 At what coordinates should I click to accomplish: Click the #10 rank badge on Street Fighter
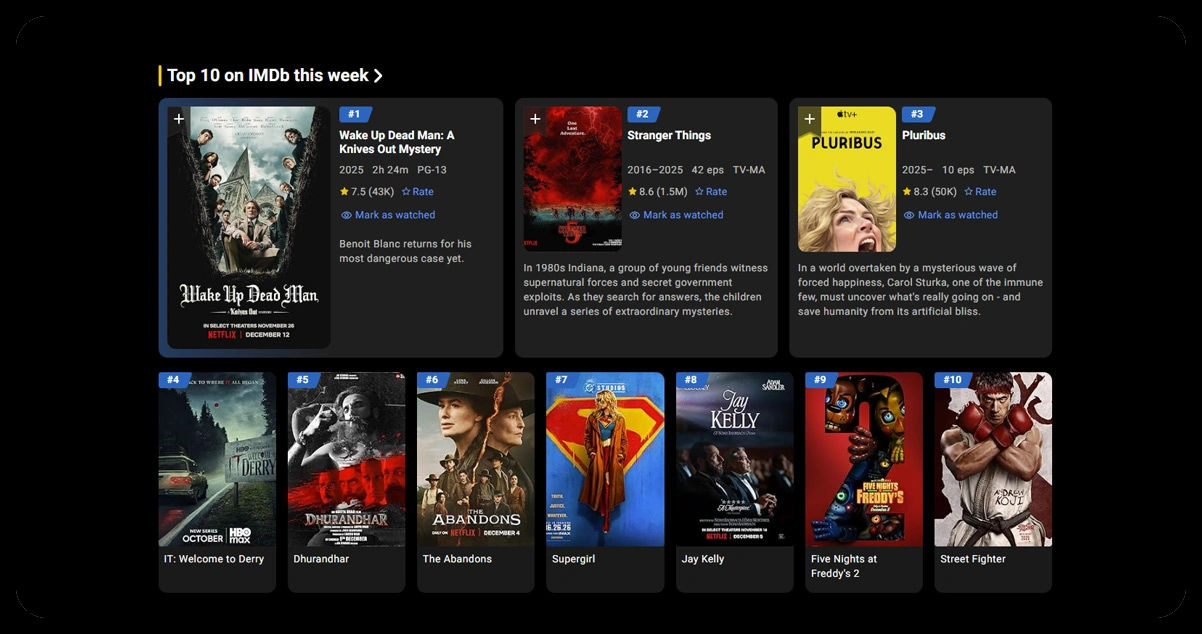(x=952, y=380)
